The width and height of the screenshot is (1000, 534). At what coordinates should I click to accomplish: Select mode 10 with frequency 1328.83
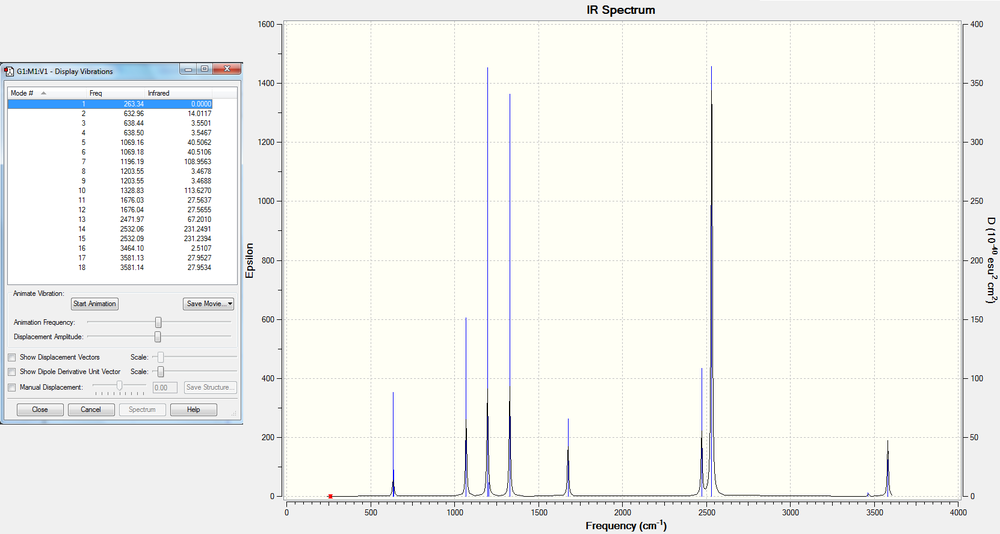point(110,190)
